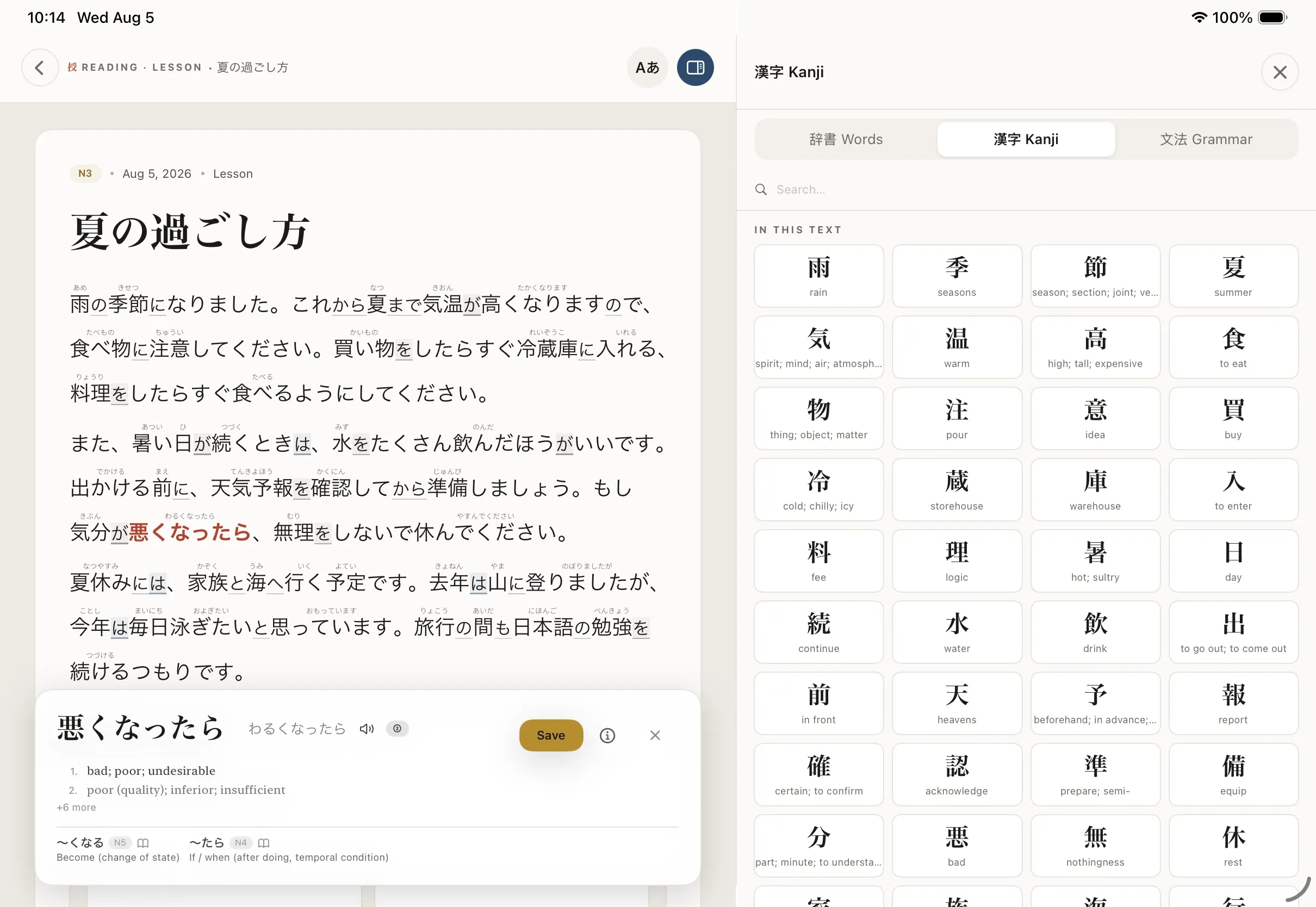The image size is (1316, 907).
Task: Open the 文法 Grammar tab
Action: pos(1206,139)
